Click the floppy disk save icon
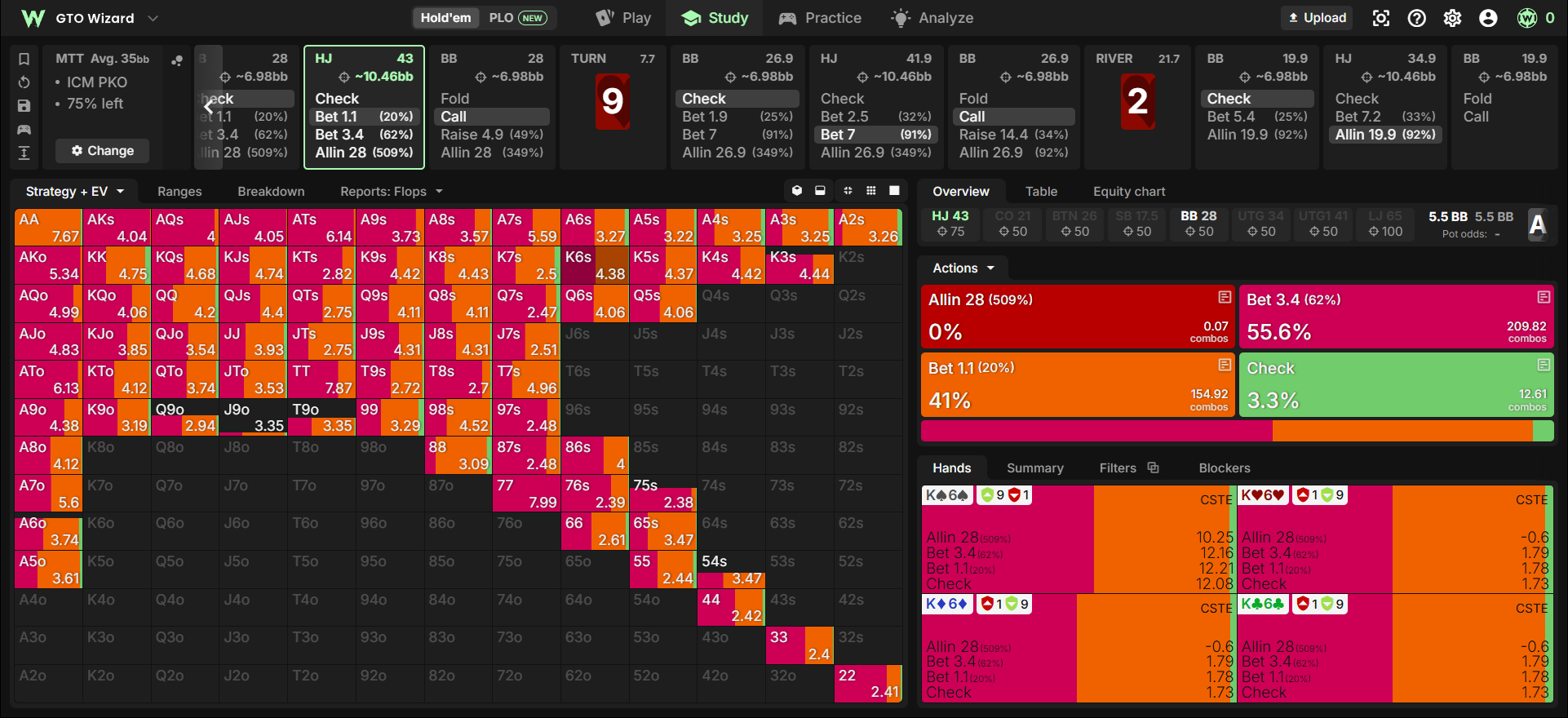 (24, 106)
